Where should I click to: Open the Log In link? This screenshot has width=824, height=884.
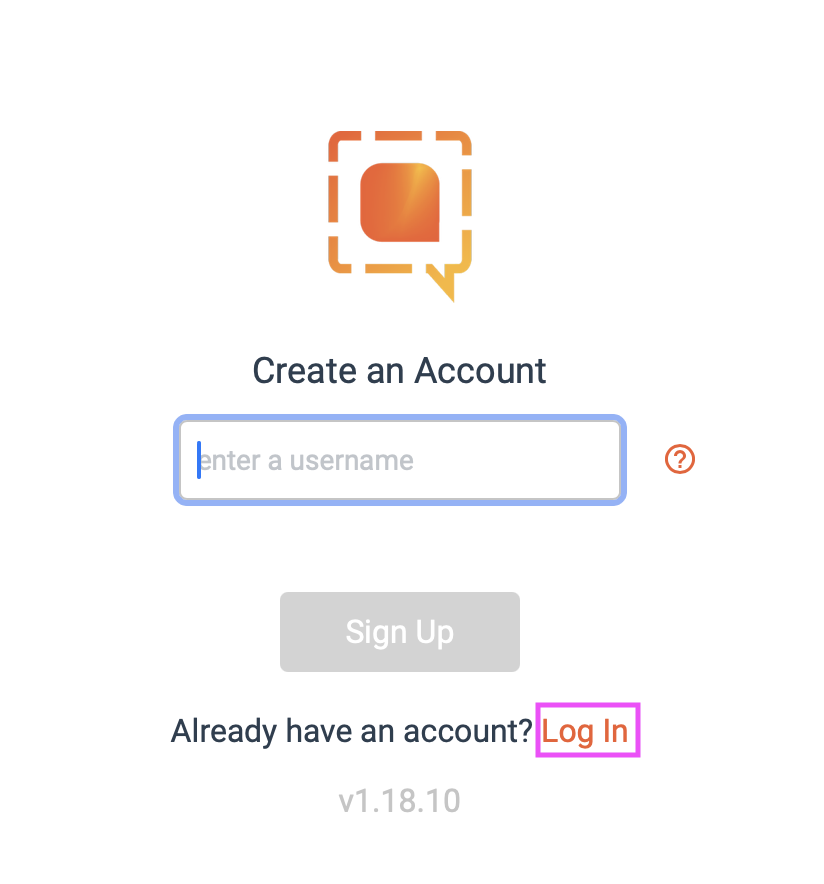(586, 732)
